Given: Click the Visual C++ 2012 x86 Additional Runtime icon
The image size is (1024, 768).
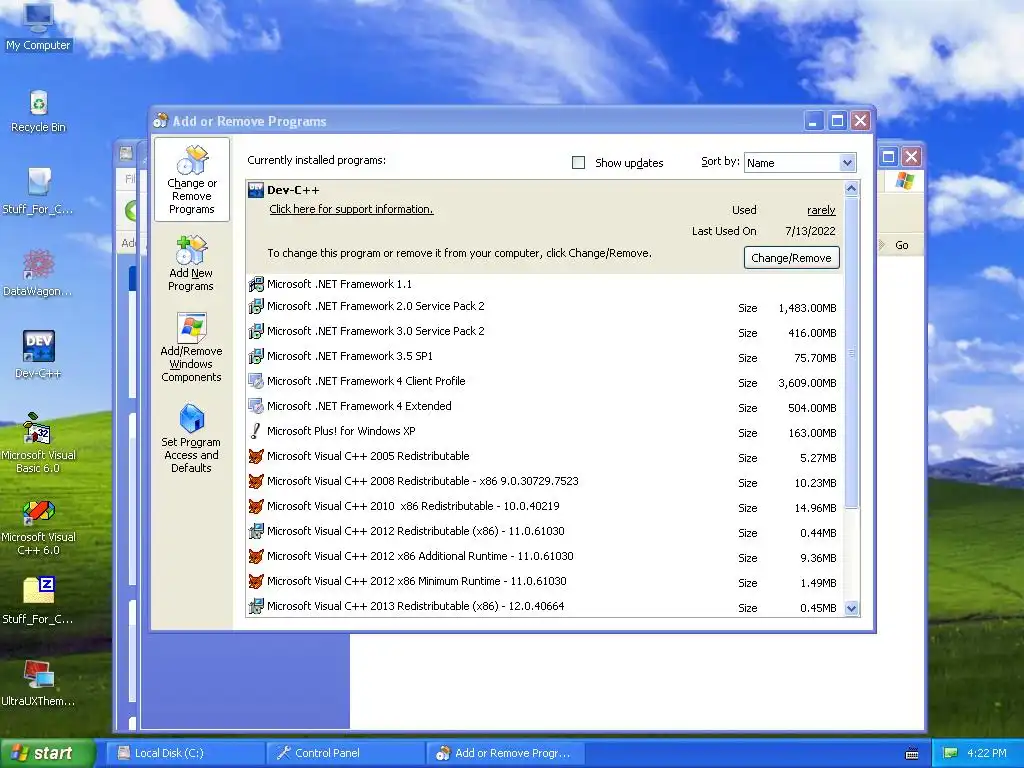Looking at the screenshot, I should (256, 556).
